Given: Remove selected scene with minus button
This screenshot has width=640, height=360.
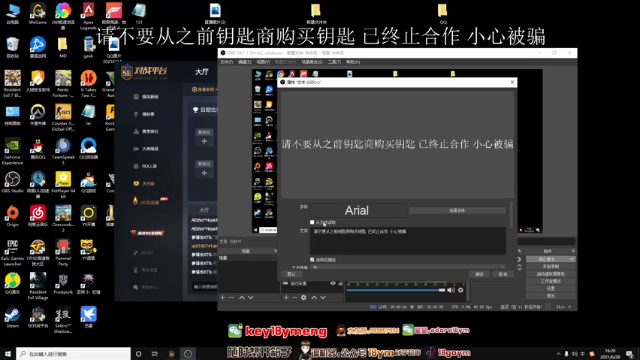Looking at the screenshot, I should pos(231,298).
